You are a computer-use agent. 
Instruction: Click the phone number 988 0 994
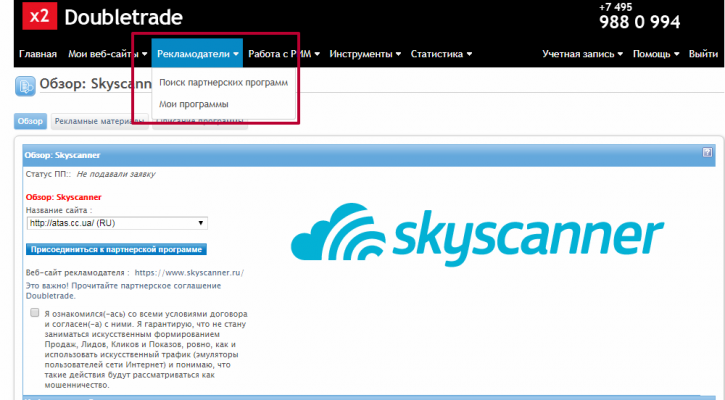coord(639,22)
